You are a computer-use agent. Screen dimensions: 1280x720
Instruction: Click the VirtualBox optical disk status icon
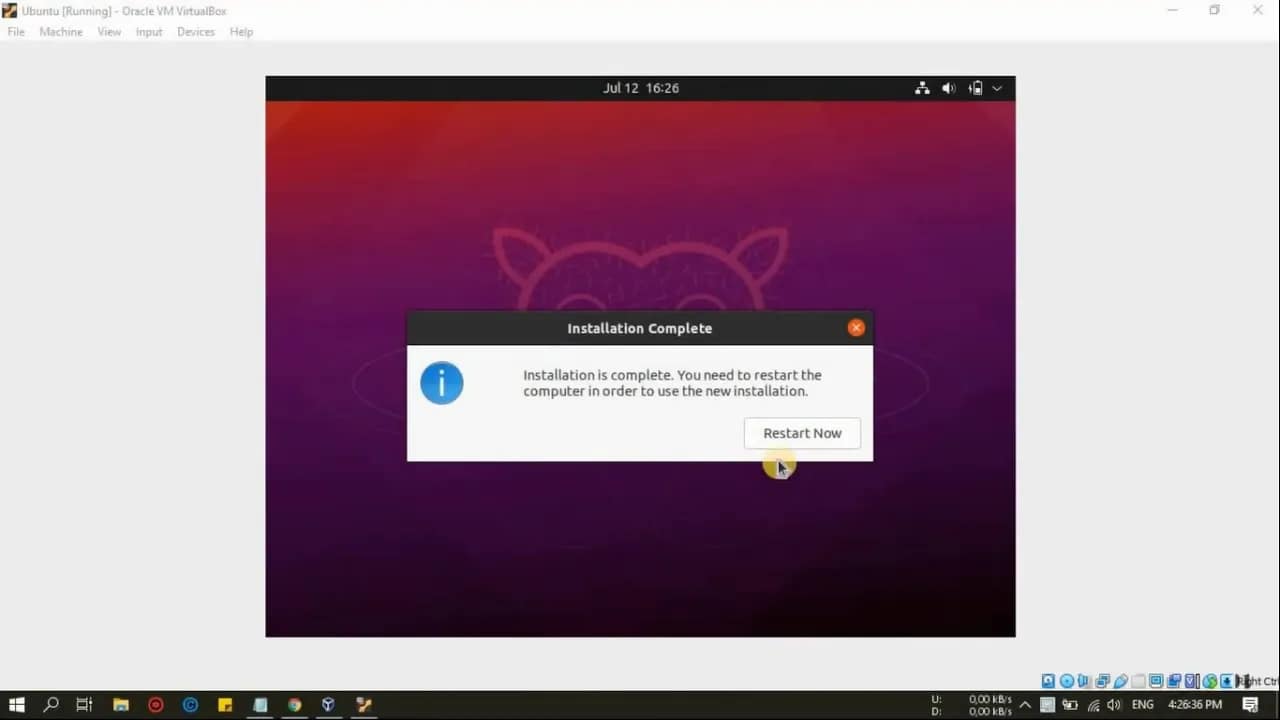pos(1067,681)
